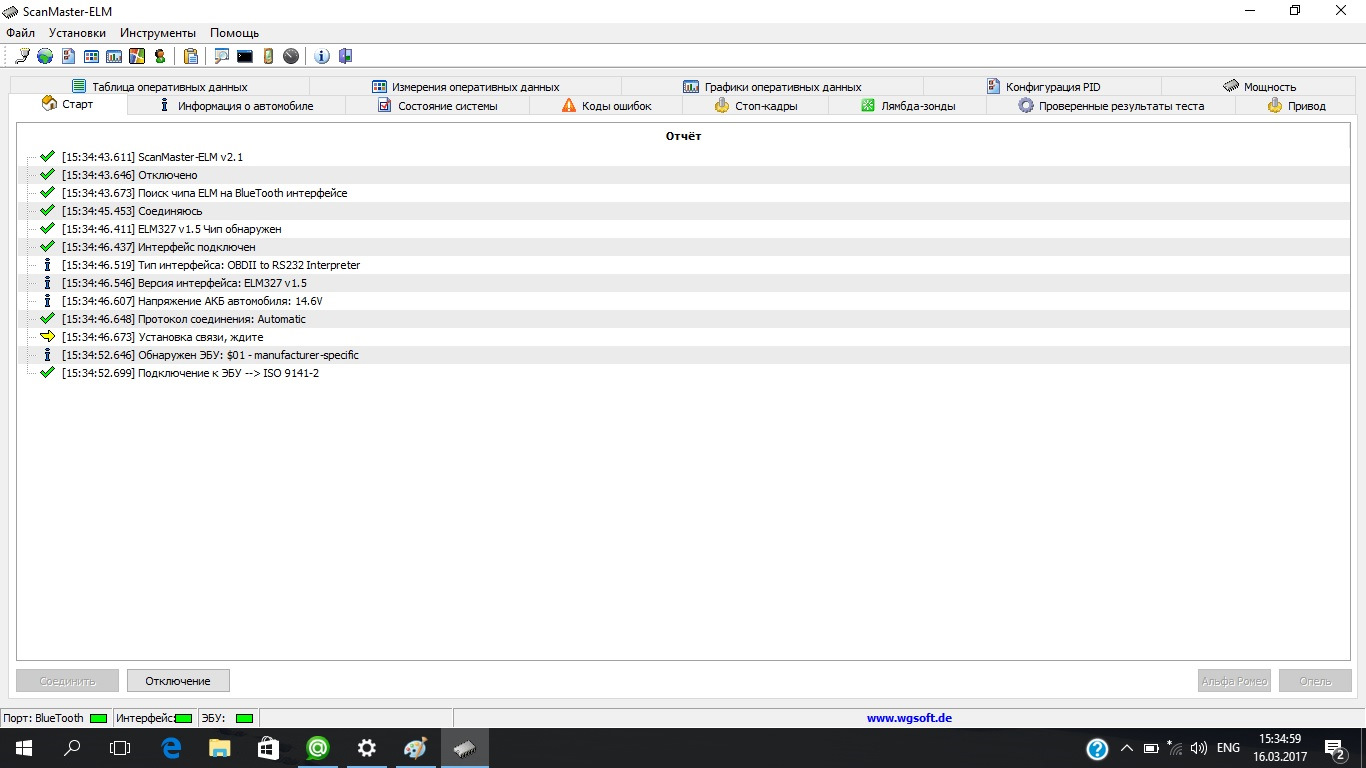The width and height of the screenshot is (1366, 768).
Task: Click the greyed-out Соединить button
Action: [x=67, y=681]
